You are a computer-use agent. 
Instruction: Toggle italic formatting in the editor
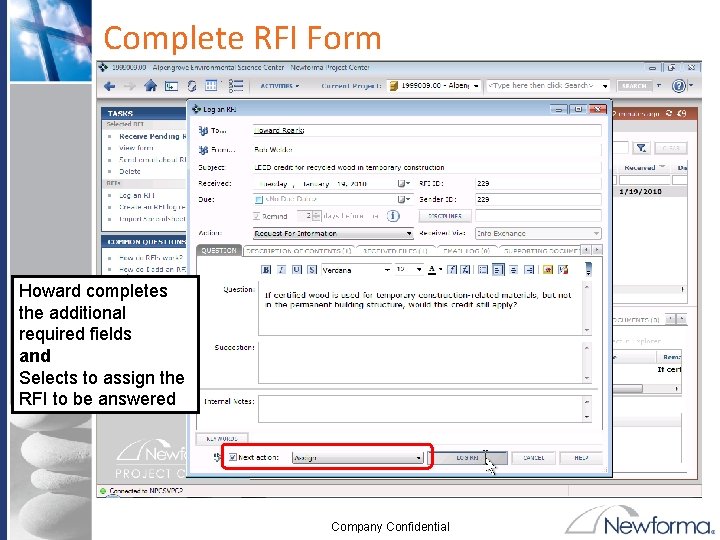(281, 270)
